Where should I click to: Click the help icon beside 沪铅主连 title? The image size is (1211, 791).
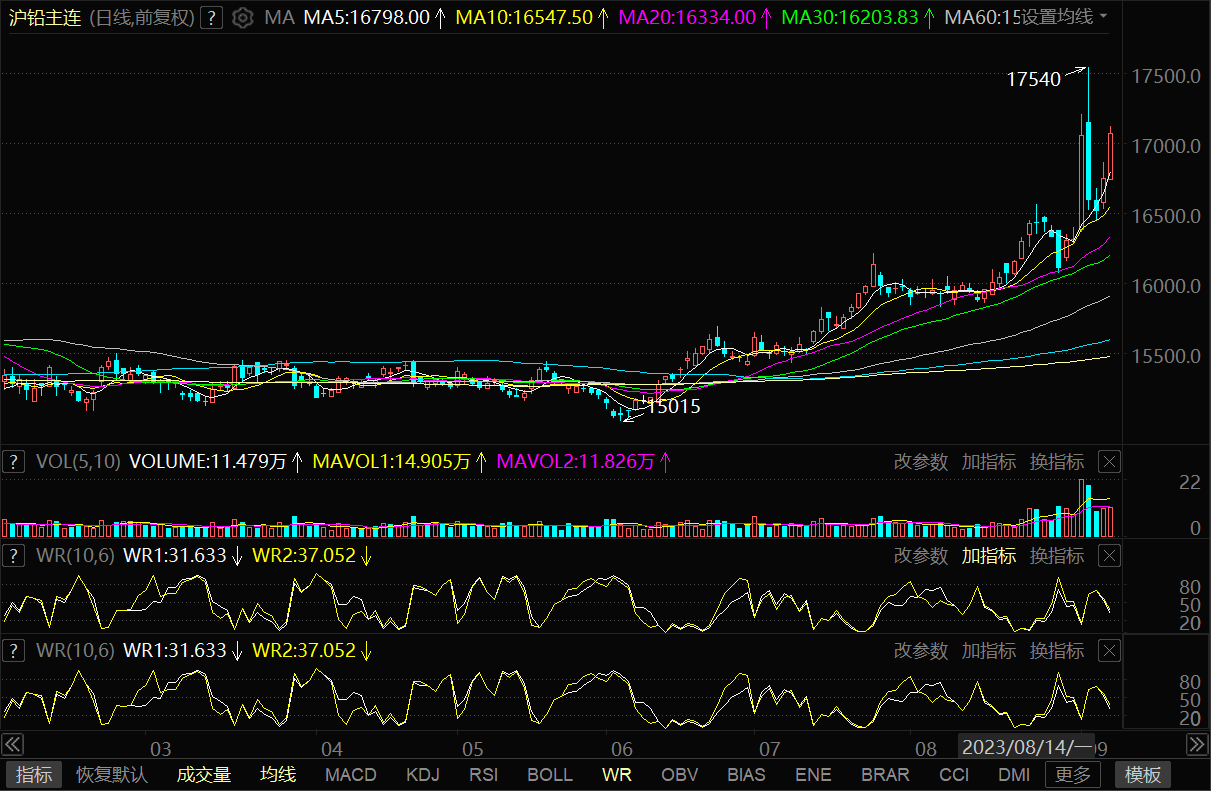tap(211, 17)
